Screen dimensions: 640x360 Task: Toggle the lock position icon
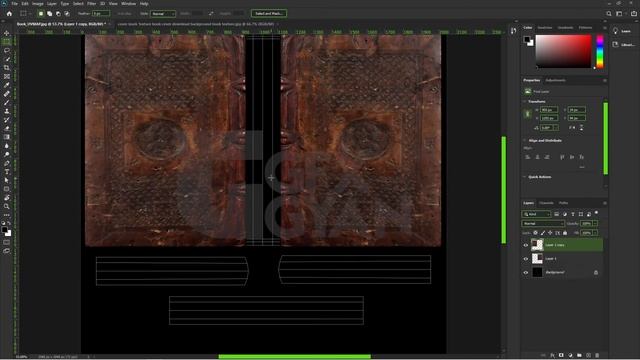pyautogui.click(x=550, y=233)
